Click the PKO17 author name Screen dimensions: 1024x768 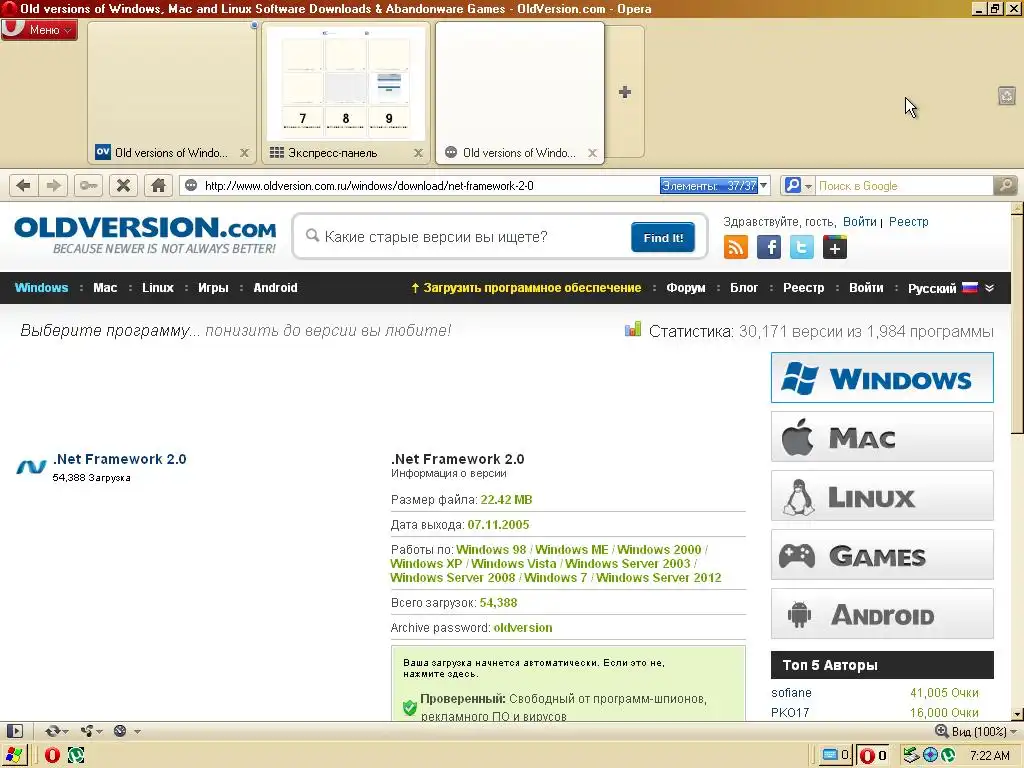(x=790, y=712)
